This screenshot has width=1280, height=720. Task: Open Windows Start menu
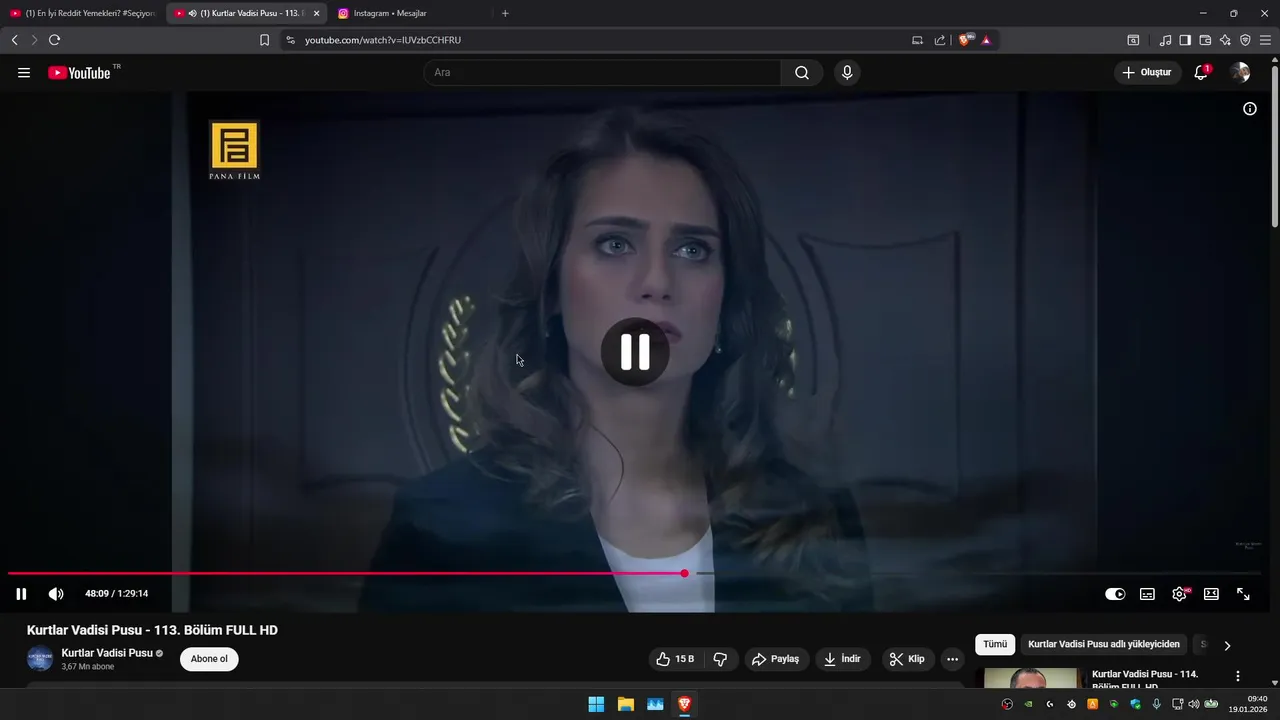click(596, 704)
